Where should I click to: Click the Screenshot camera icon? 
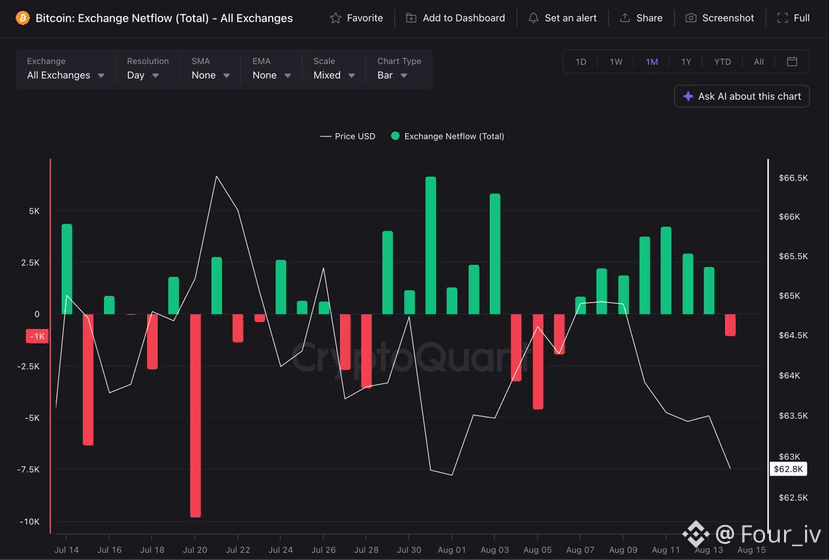690,18
